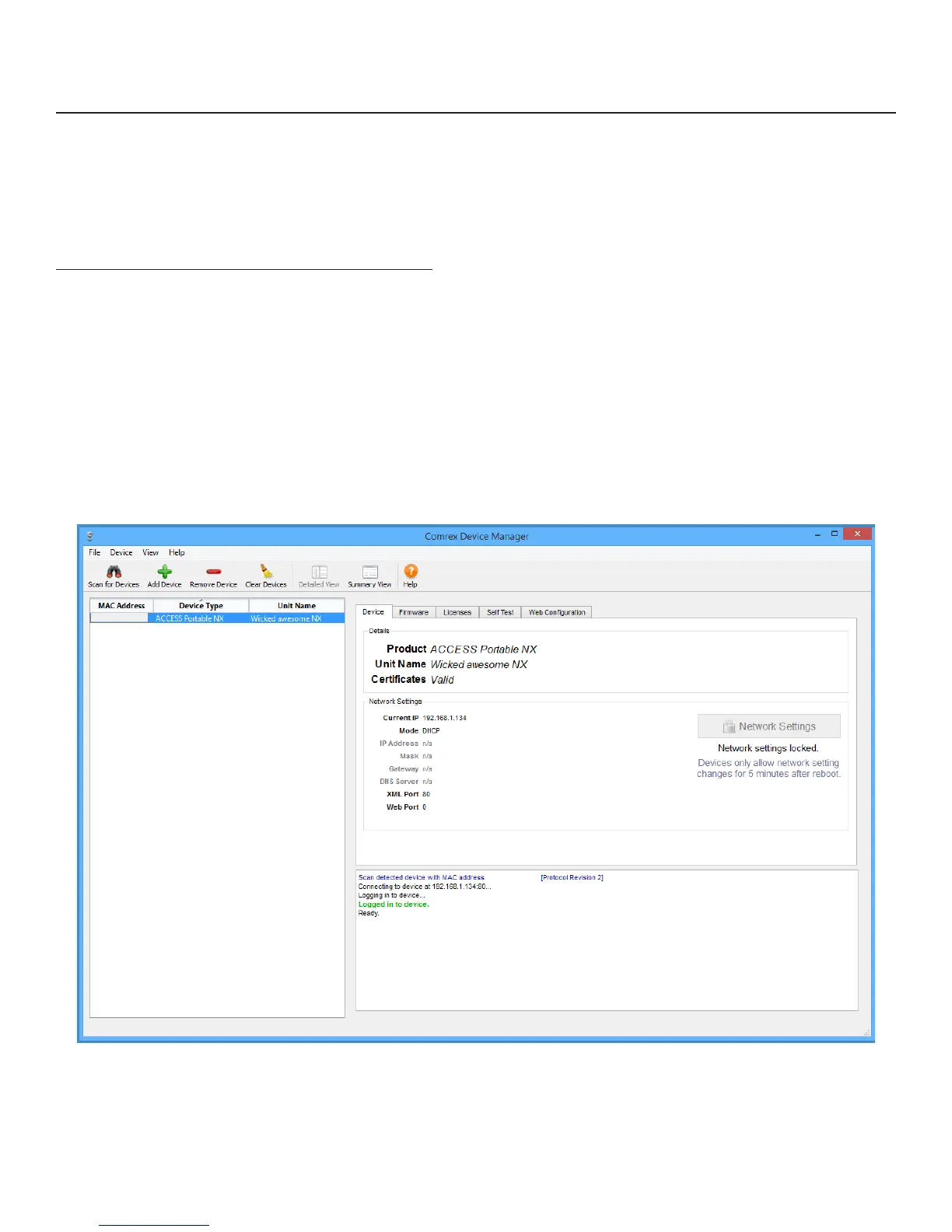Select the Device tab

pos(373,612)
